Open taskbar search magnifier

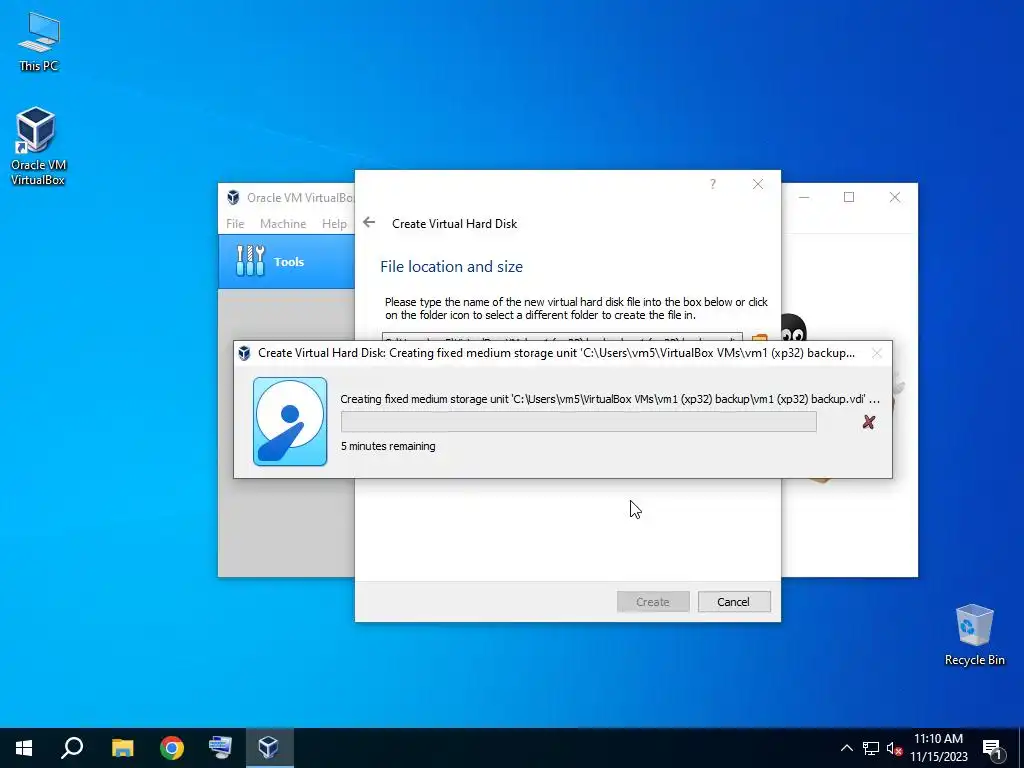(x=72, y=748)
